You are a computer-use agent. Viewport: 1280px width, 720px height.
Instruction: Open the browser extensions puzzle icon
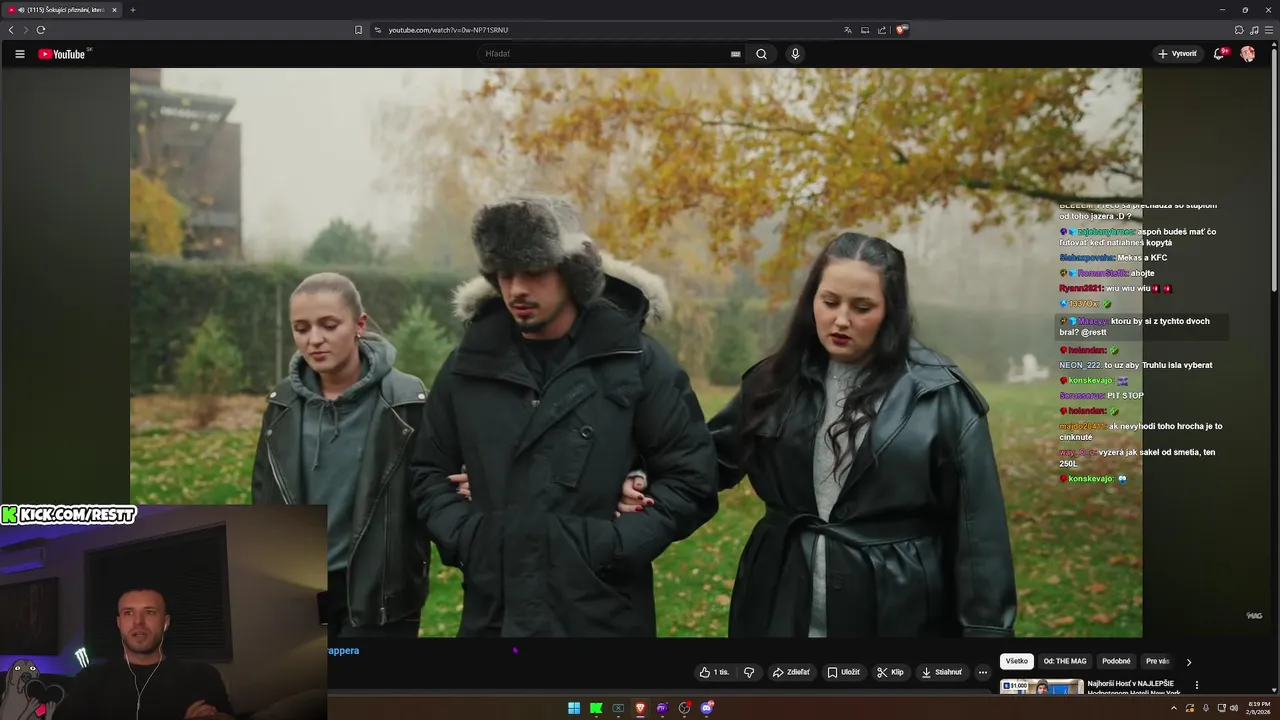(x=1239, y=30)
